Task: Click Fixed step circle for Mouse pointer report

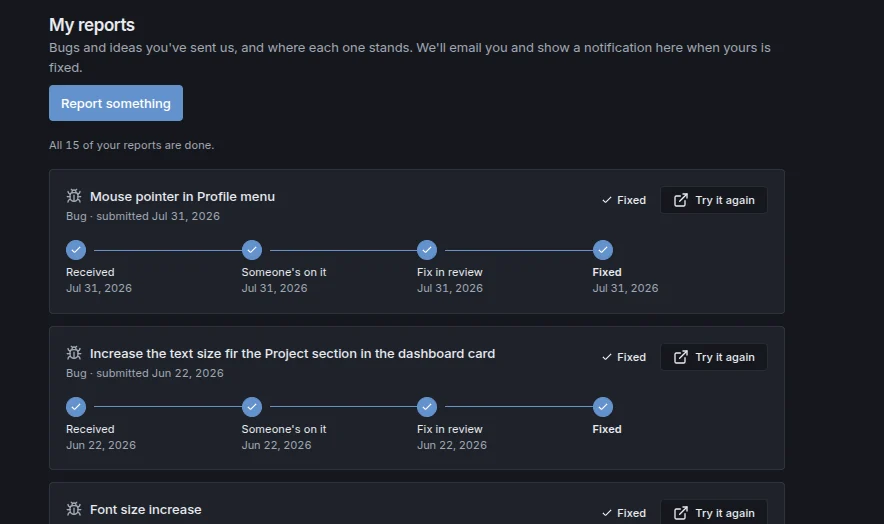Action: (x=603, y=250)
